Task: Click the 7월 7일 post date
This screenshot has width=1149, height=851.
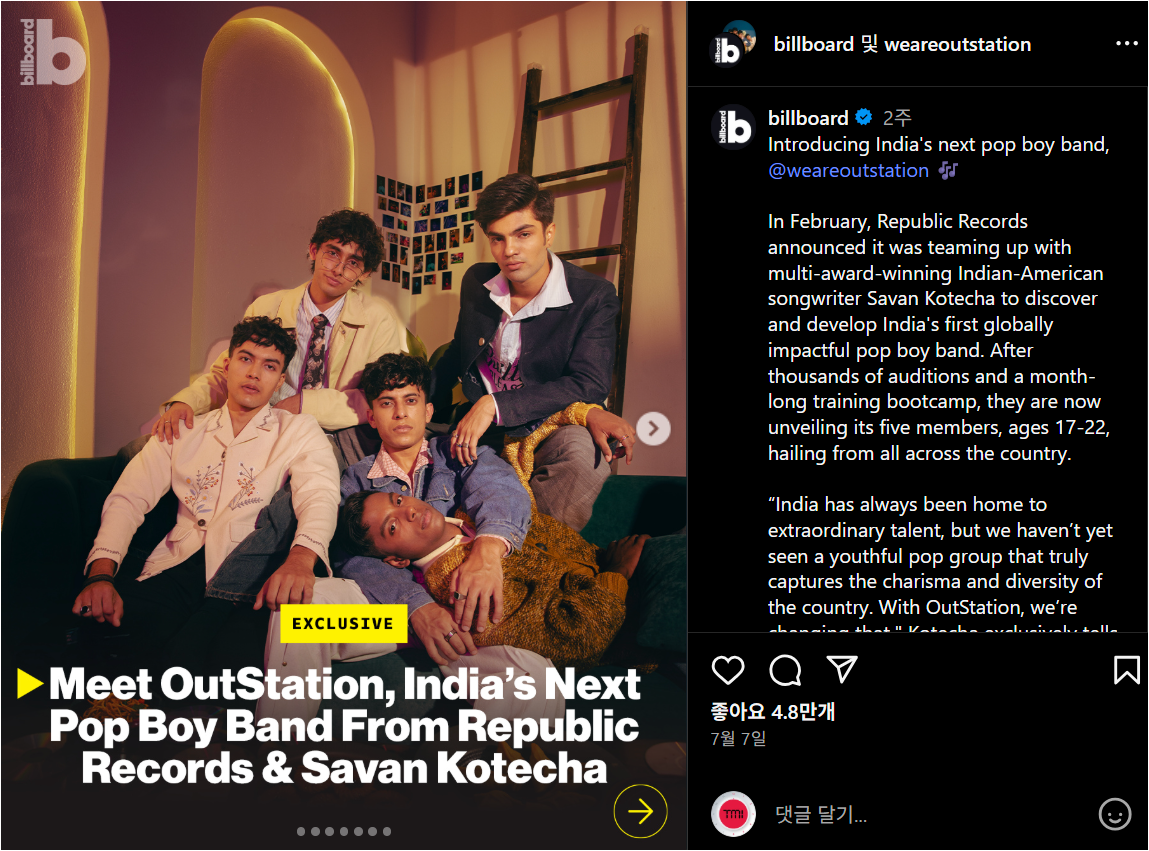Action: pyautogui.click(x=738, y=738)
